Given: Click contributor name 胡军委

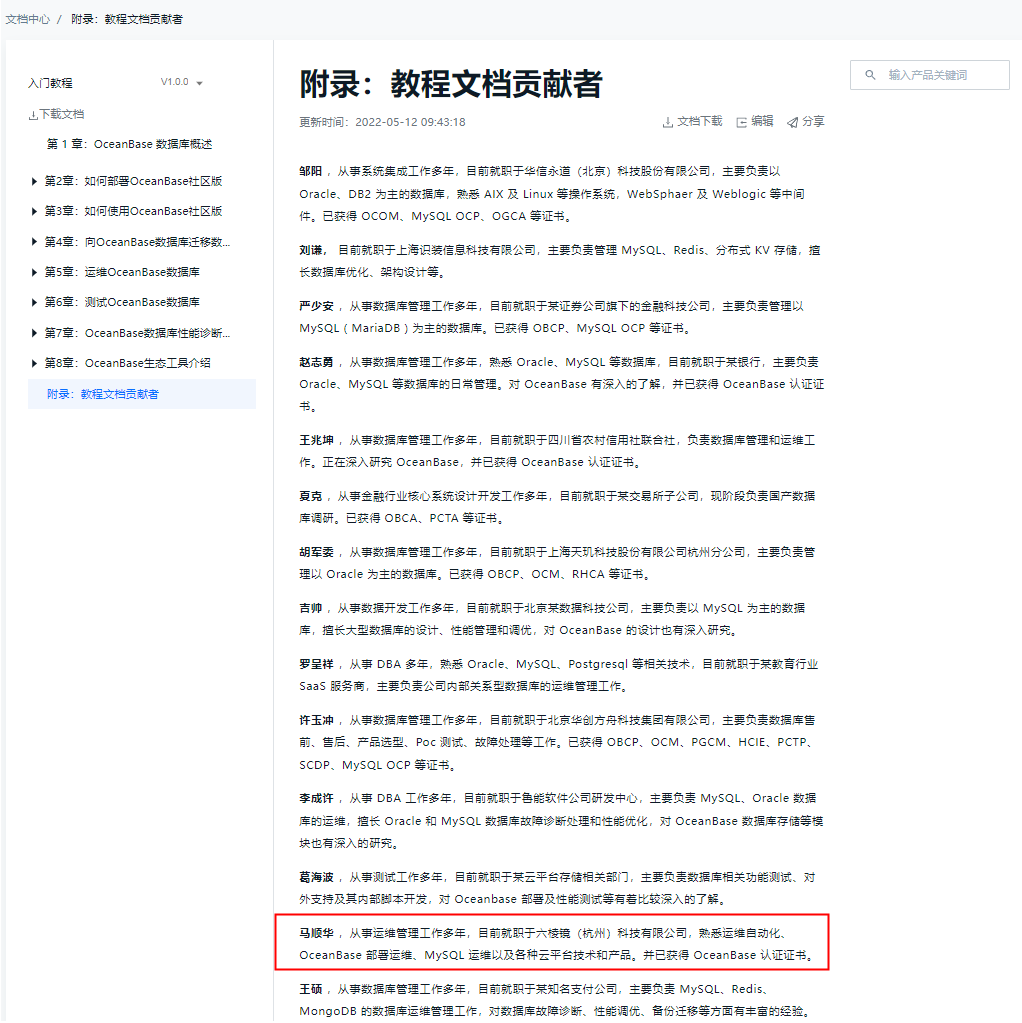Looking at the screenshot, I should (317, 553).
